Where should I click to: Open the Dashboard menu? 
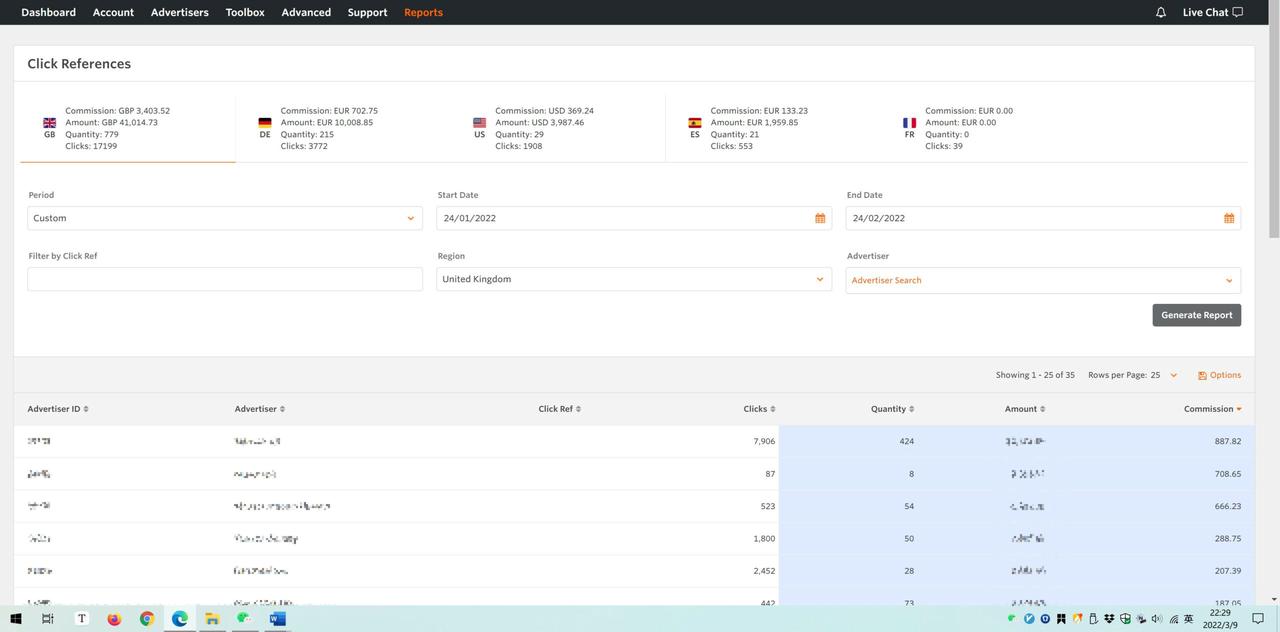48,12
